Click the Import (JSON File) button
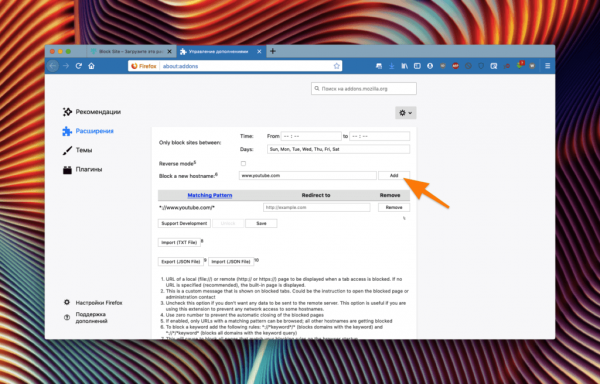Image resolution: width=600 pixels, height=384 pixels. pyautogui.click(x=231, y=262)
